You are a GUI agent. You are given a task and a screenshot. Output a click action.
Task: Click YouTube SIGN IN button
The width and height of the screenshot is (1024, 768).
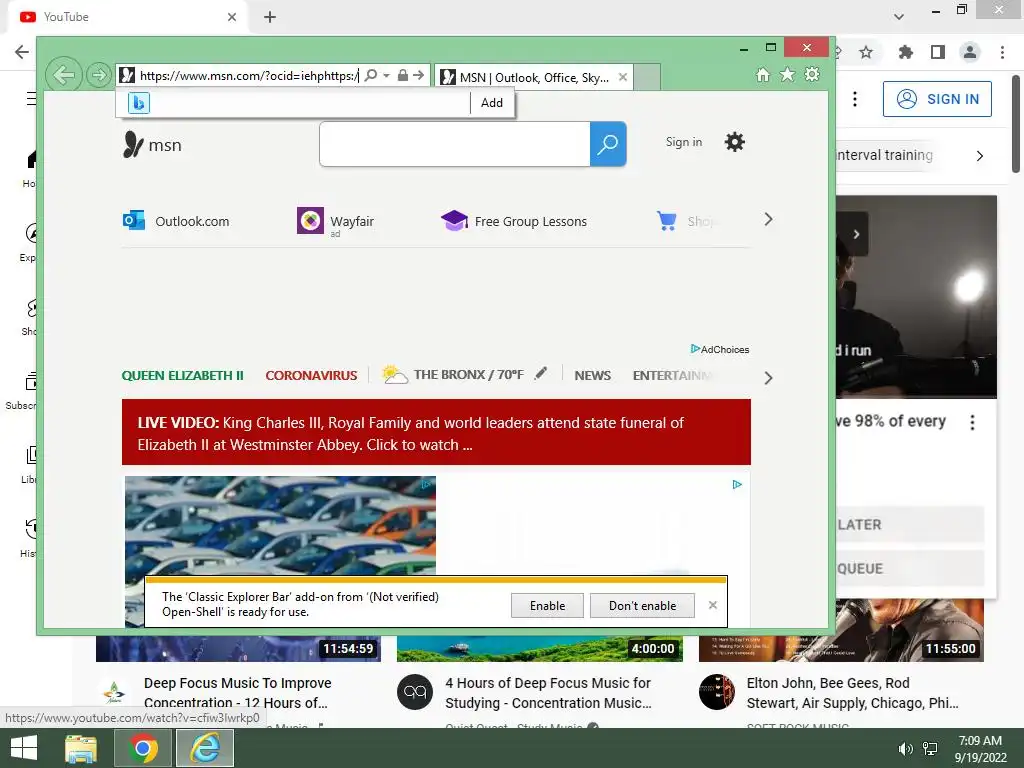pos(937,99)
